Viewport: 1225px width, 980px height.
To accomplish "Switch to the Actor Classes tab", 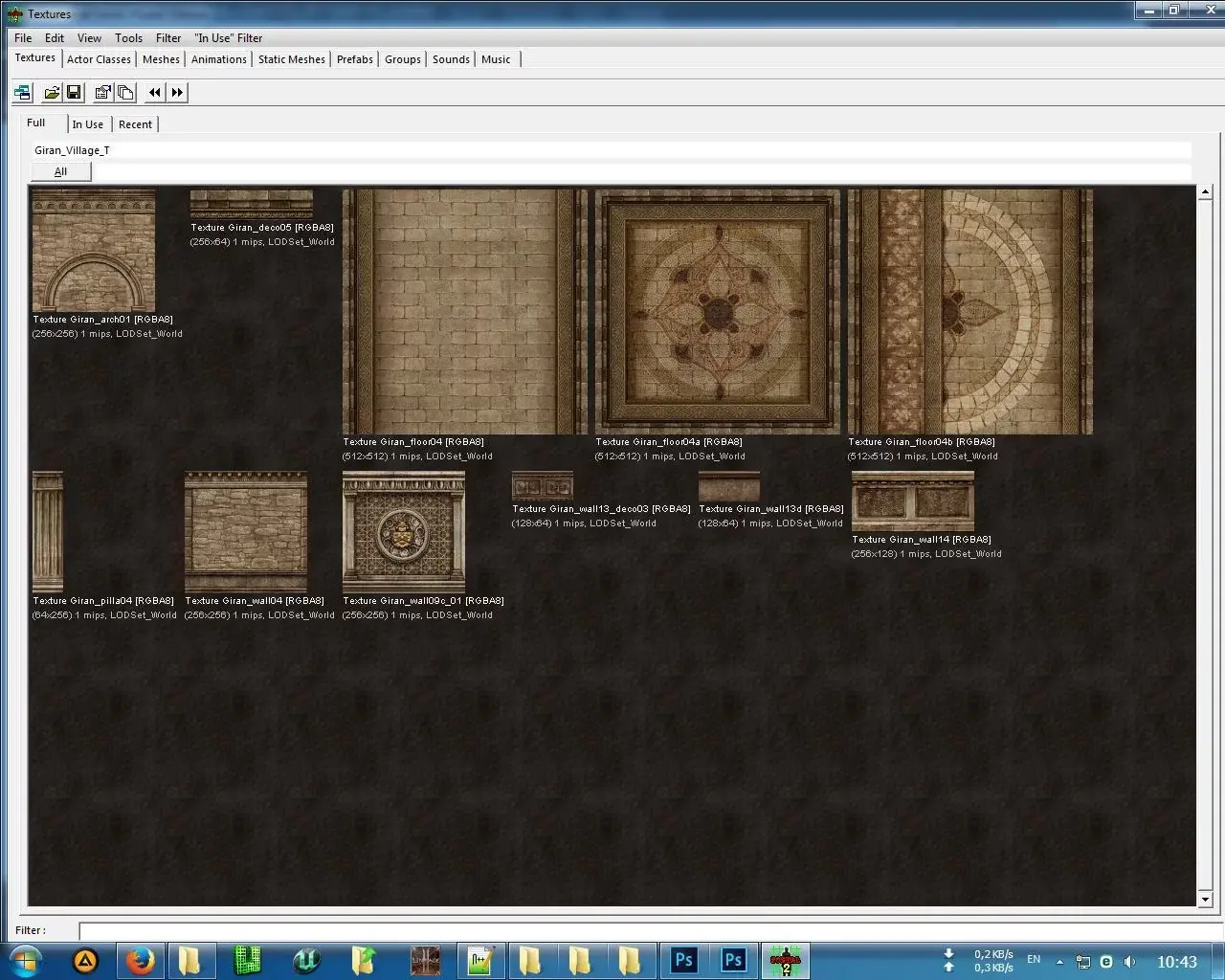I will [x=99, y=59].
